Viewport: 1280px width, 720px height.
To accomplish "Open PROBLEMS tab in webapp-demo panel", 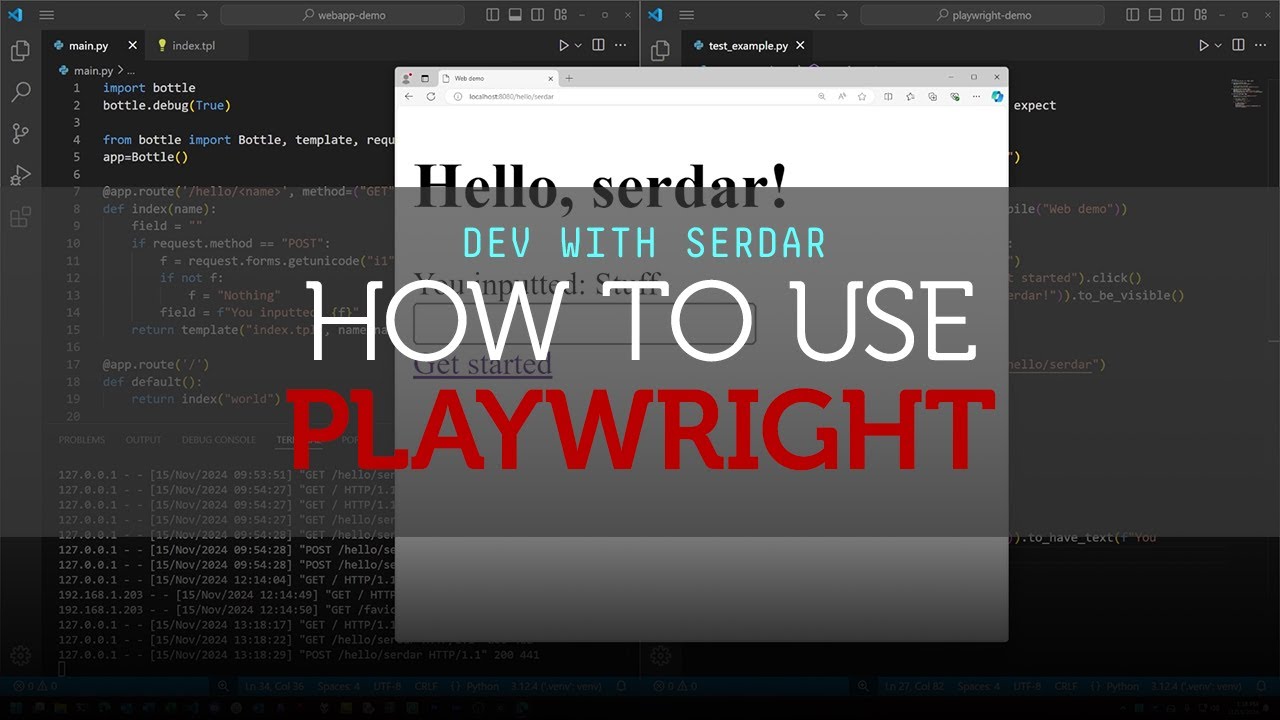I will (x=81, y=440).
